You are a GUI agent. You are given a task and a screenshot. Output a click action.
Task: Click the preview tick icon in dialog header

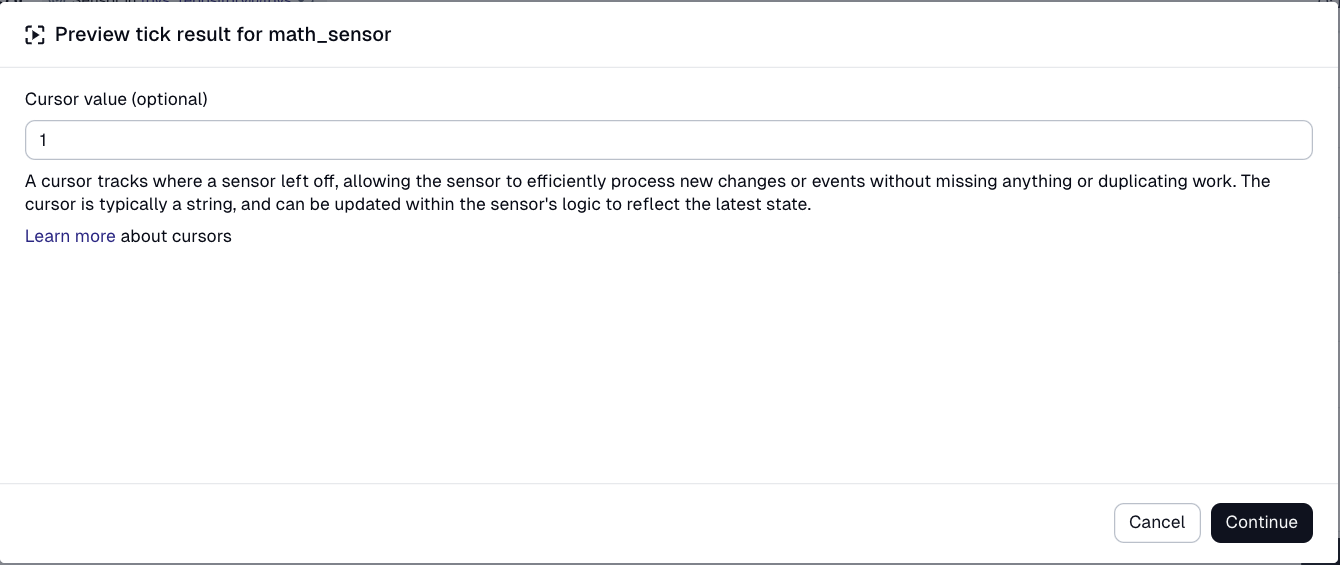pyautogui.click(x=35, y=35)
